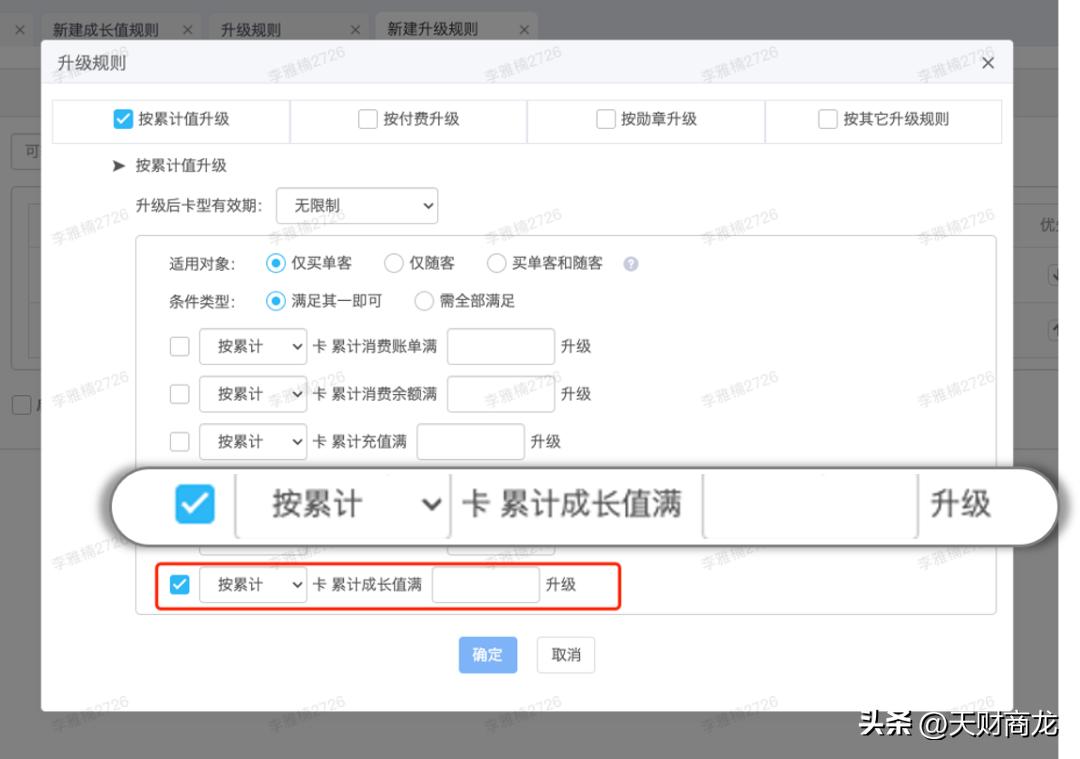The height and width of the screenshot is (759, 1080).
Task: Select the 仅随客 radio option
Action: click(395, 263)
